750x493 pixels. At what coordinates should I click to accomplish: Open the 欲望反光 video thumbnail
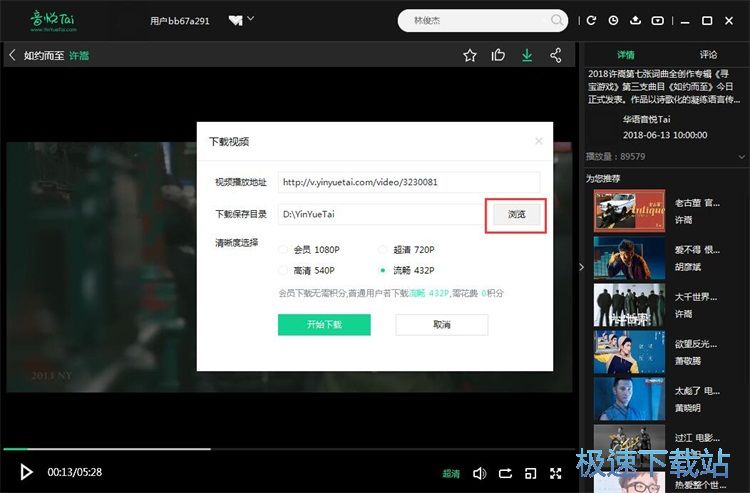click(x=629, y=352)
